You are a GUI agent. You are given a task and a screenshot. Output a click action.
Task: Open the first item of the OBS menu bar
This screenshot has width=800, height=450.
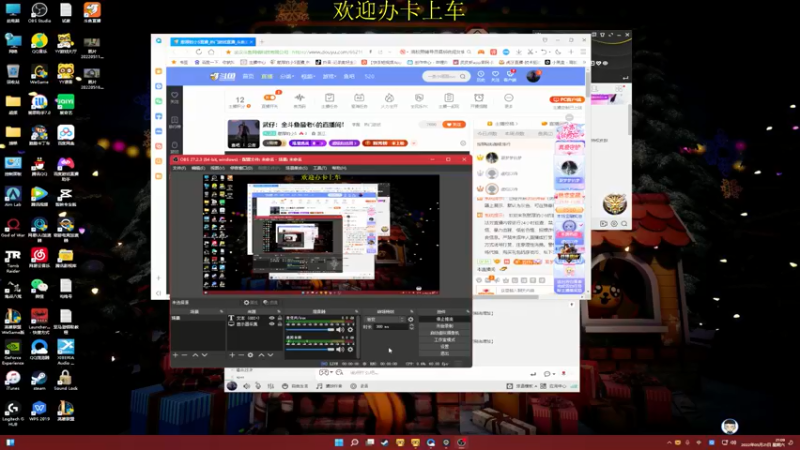(179, 168)
